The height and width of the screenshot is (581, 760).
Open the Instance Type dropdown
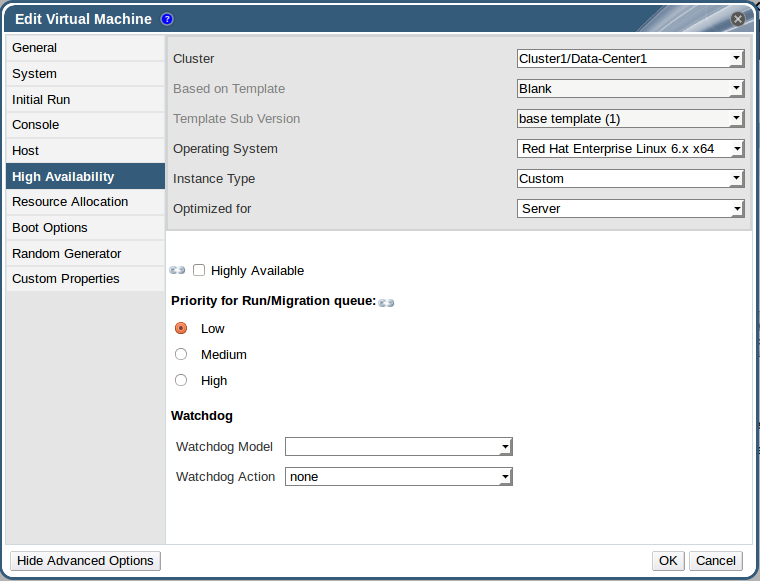coord(630,179)
